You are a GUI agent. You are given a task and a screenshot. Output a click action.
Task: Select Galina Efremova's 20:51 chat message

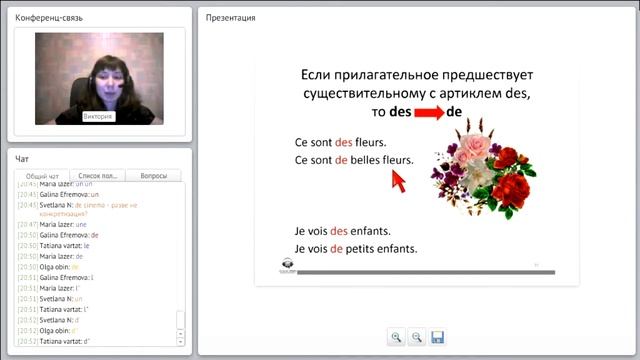56,278
